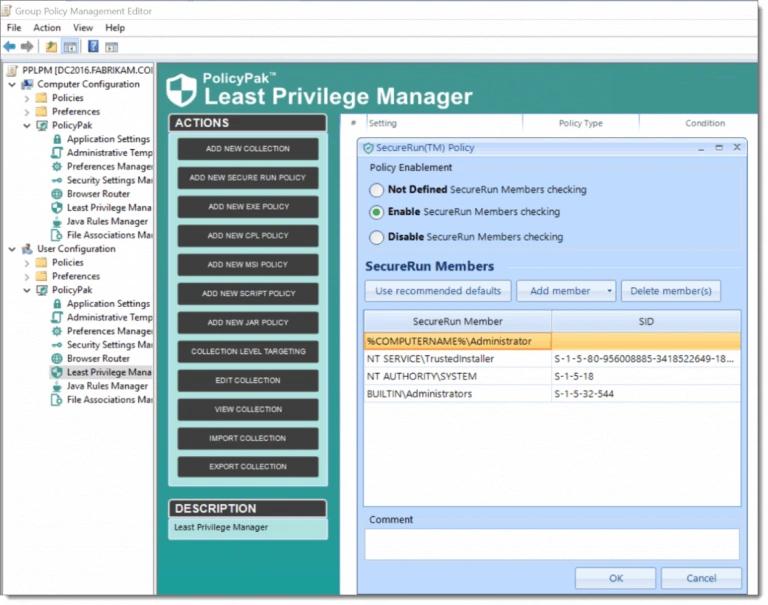
Task: Collapse the User Configuration node
Action: coord(12,249)
